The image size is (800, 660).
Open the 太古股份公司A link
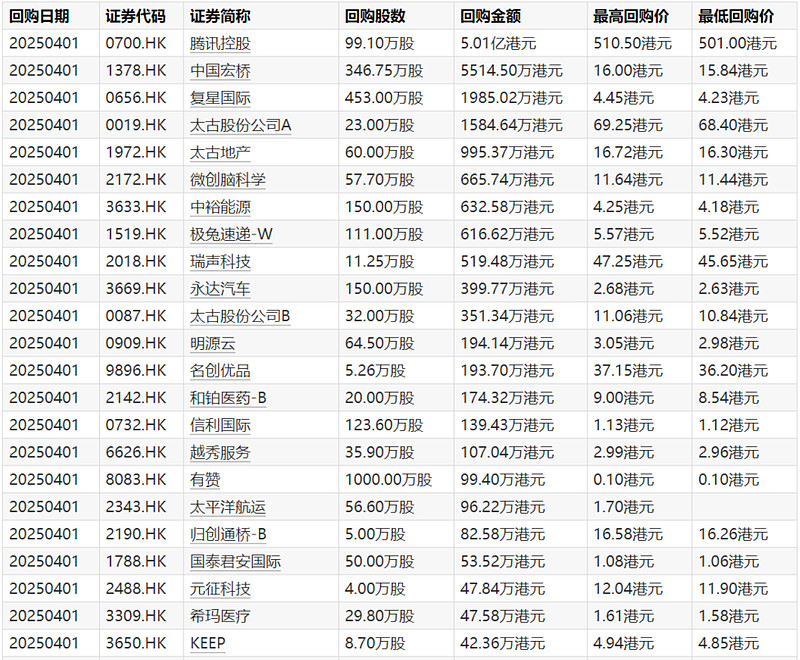click(240, 125)
